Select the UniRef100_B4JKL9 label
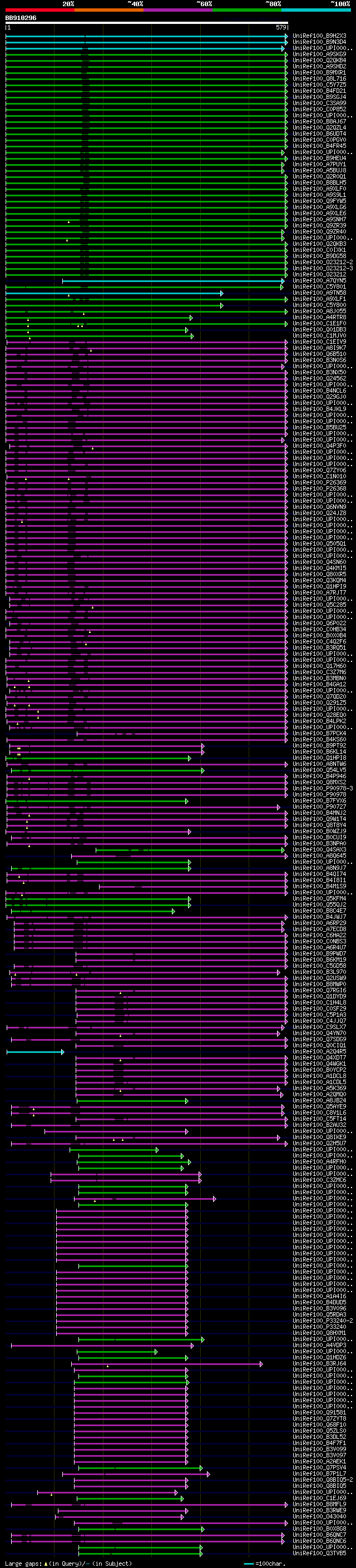This screenshot has width=356, height=1568. pyautogui.click(x=319, y=409)
